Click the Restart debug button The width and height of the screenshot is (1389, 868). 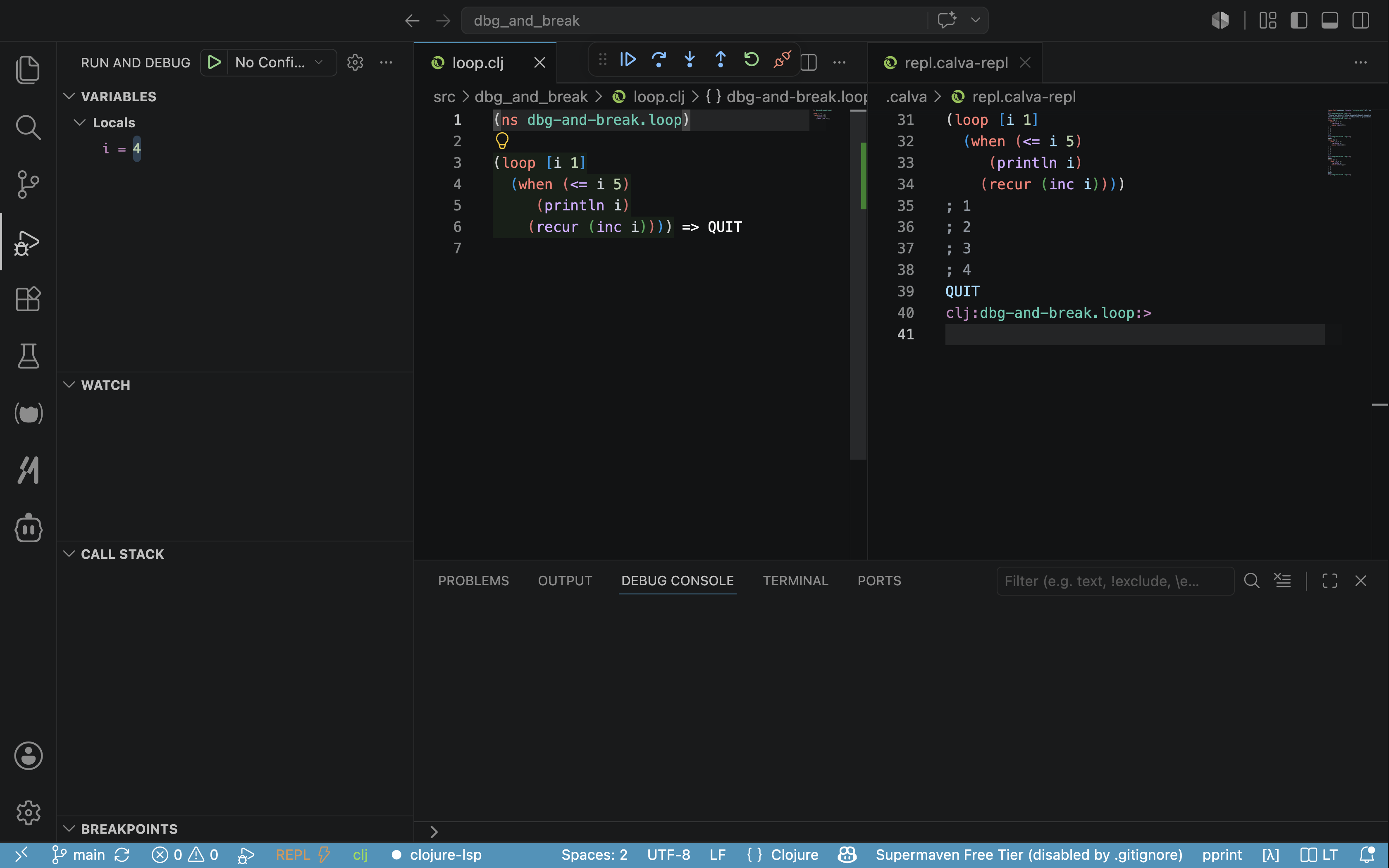pos(751,59)
